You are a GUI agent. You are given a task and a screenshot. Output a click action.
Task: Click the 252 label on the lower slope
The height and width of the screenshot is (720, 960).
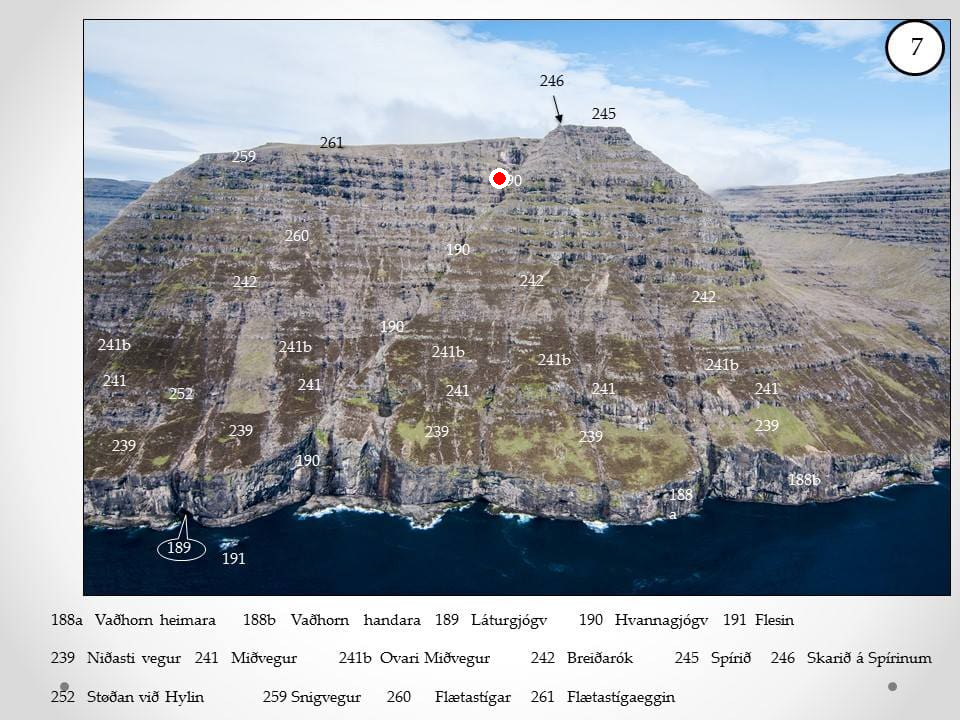pos(181,394)
